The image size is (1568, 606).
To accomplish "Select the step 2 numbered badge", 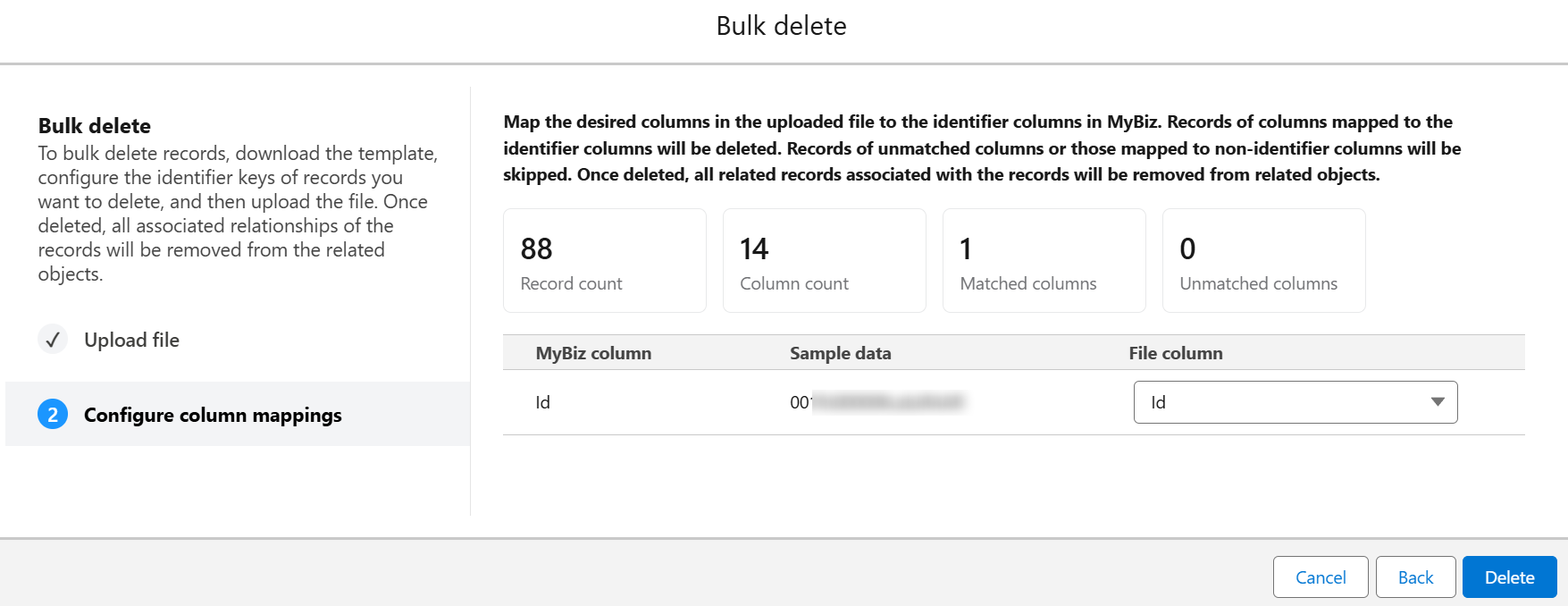I will (53, 415).
